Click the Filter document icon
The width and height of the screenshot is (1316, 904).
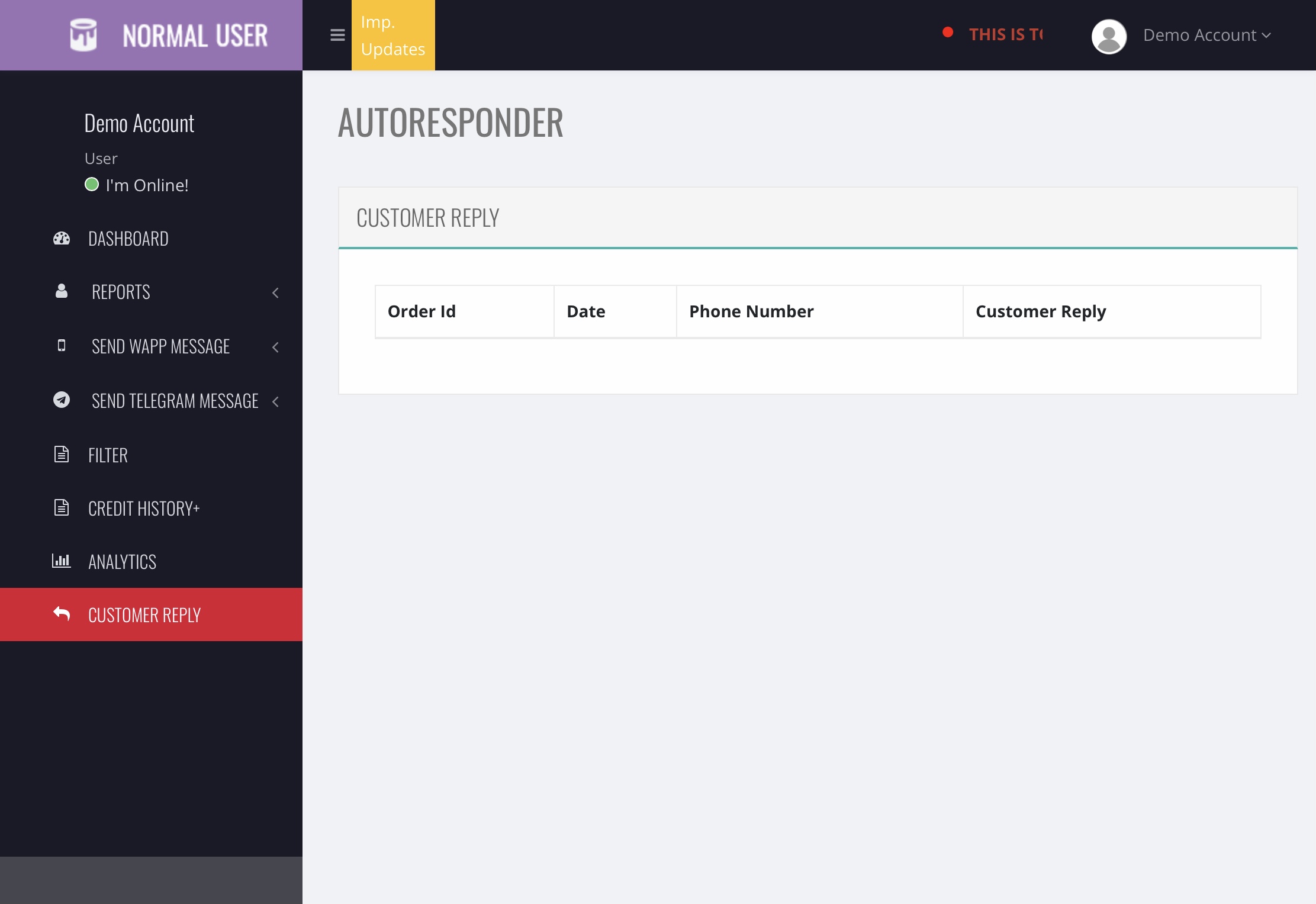coord(62,454)
